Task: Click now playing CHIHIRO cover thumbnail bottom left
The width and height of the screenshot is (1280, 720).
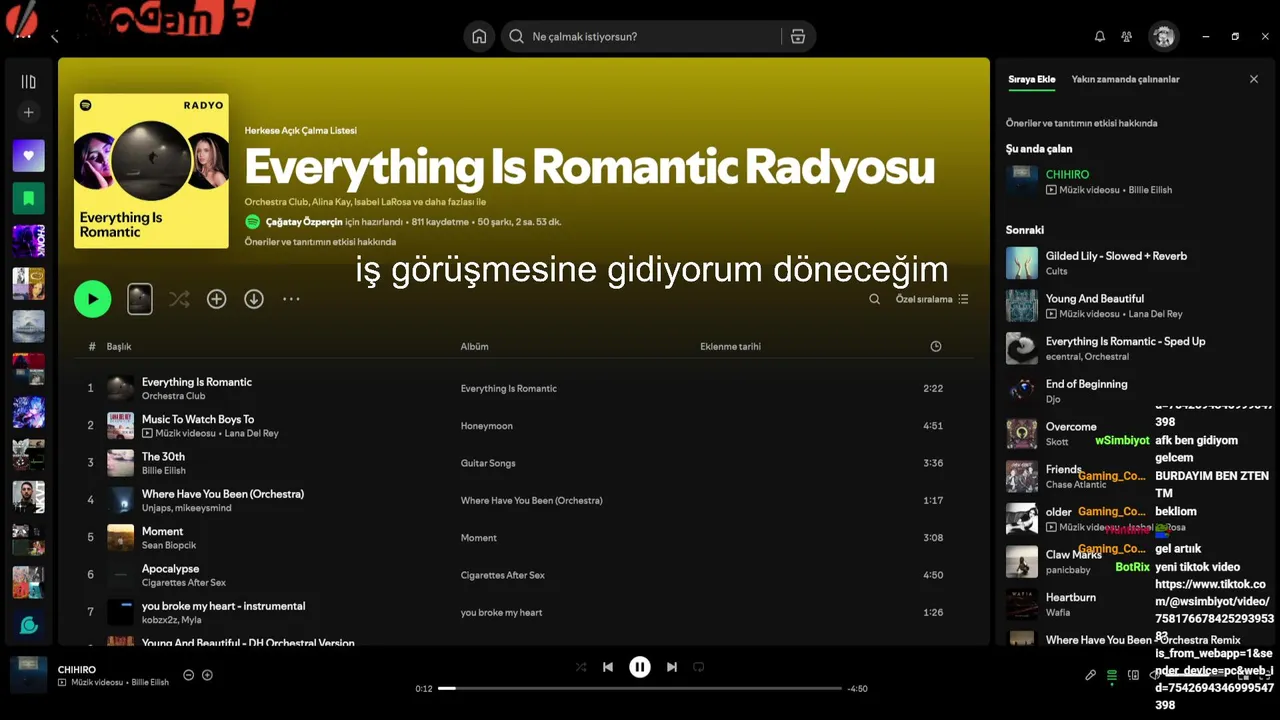Action: coord(29,675)
